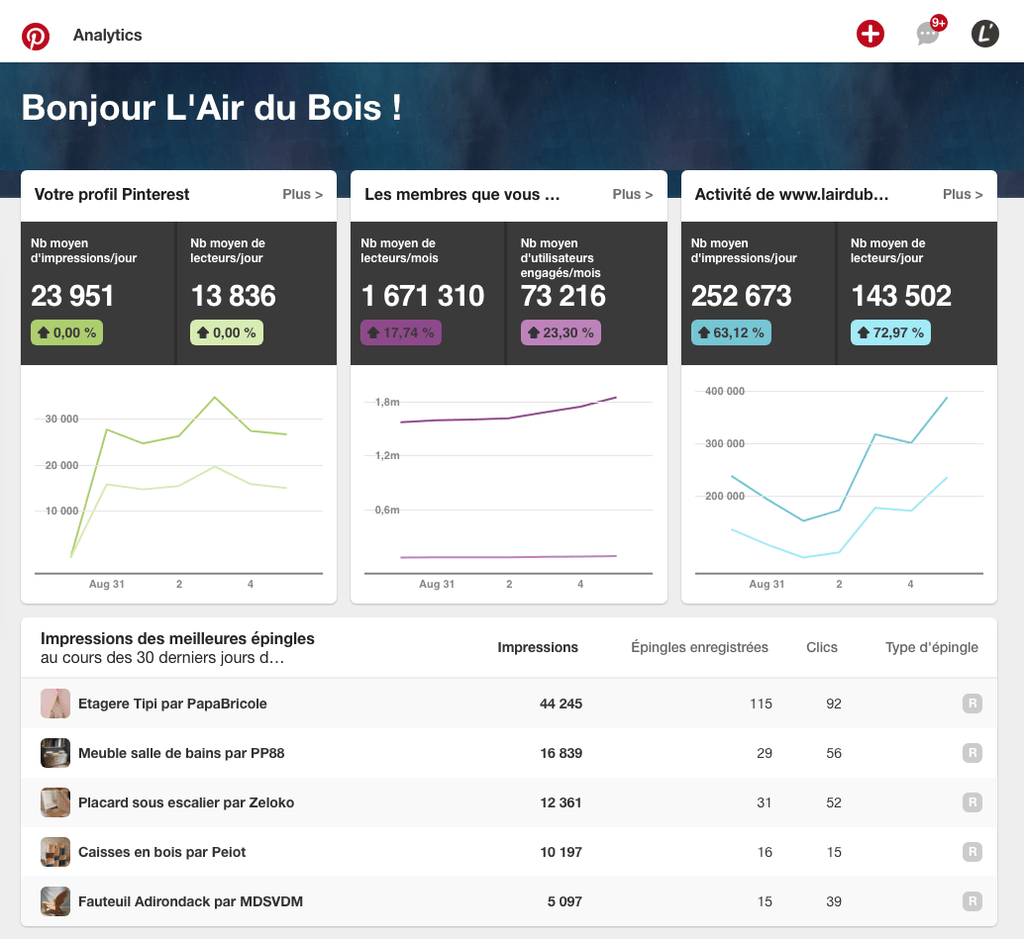Viewport: 1024px width, 939px height.
Task: Click the 16 839 impressions value
Action: click(561, 753)
